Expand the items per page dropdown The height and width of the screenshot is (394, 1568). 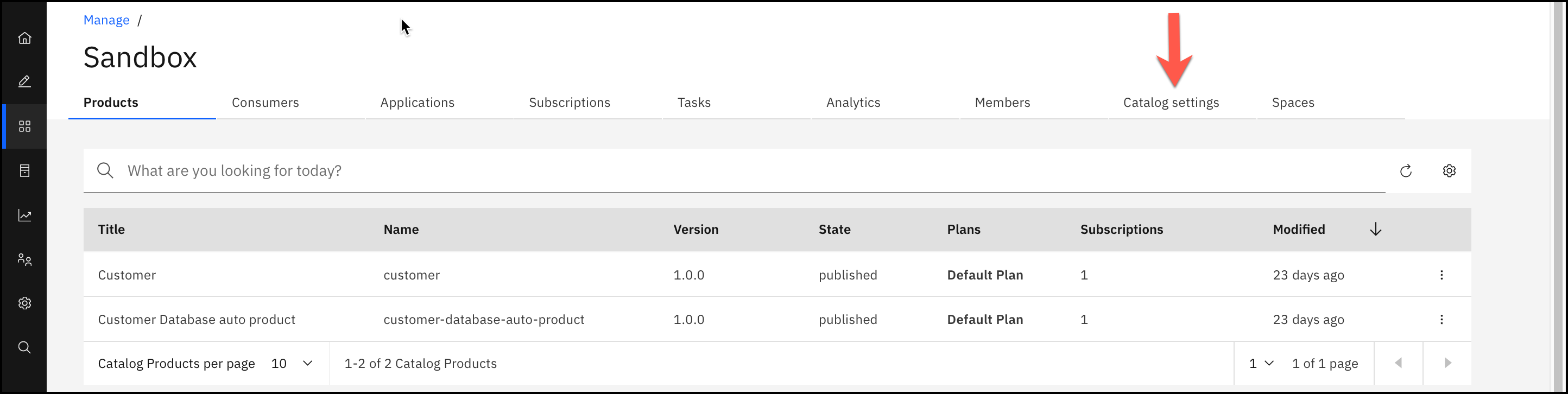point(292,363)
